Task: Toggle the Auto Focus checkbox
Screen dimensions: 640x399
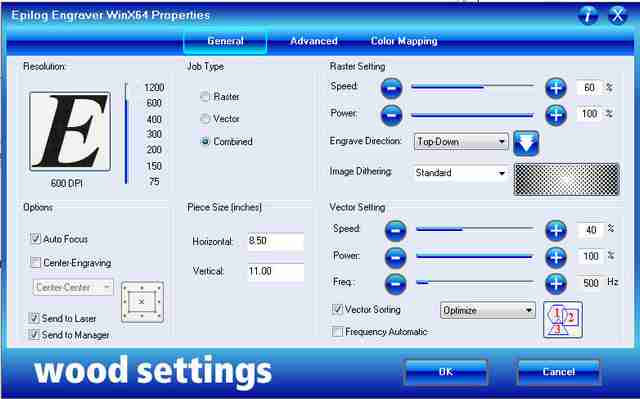Action: (36, 239)
